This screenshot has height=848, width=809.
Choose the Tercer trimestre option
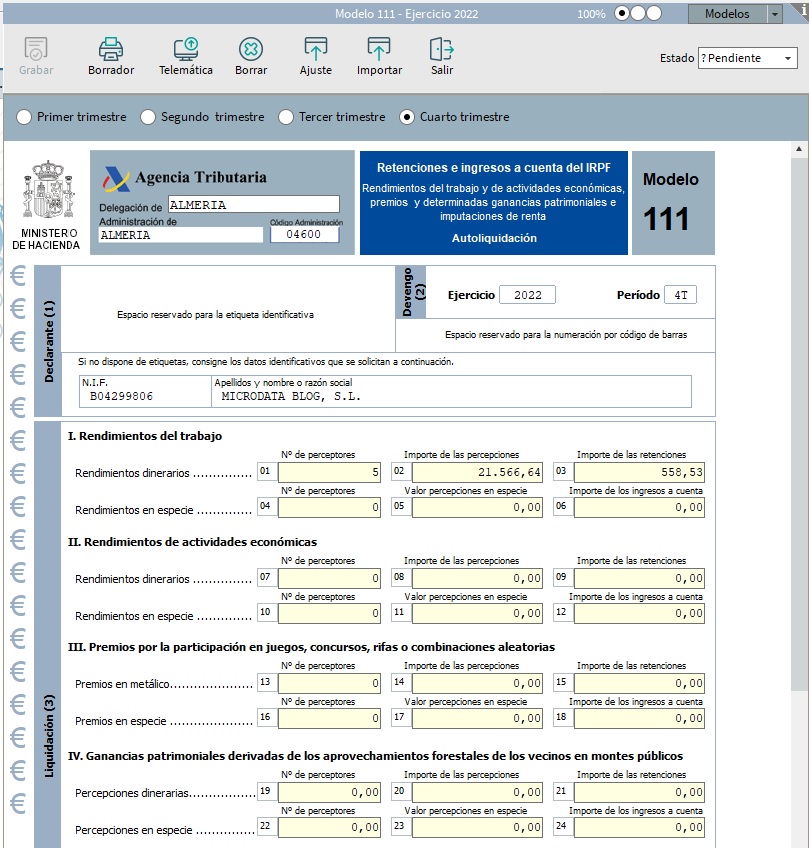[x=286, y=117]
